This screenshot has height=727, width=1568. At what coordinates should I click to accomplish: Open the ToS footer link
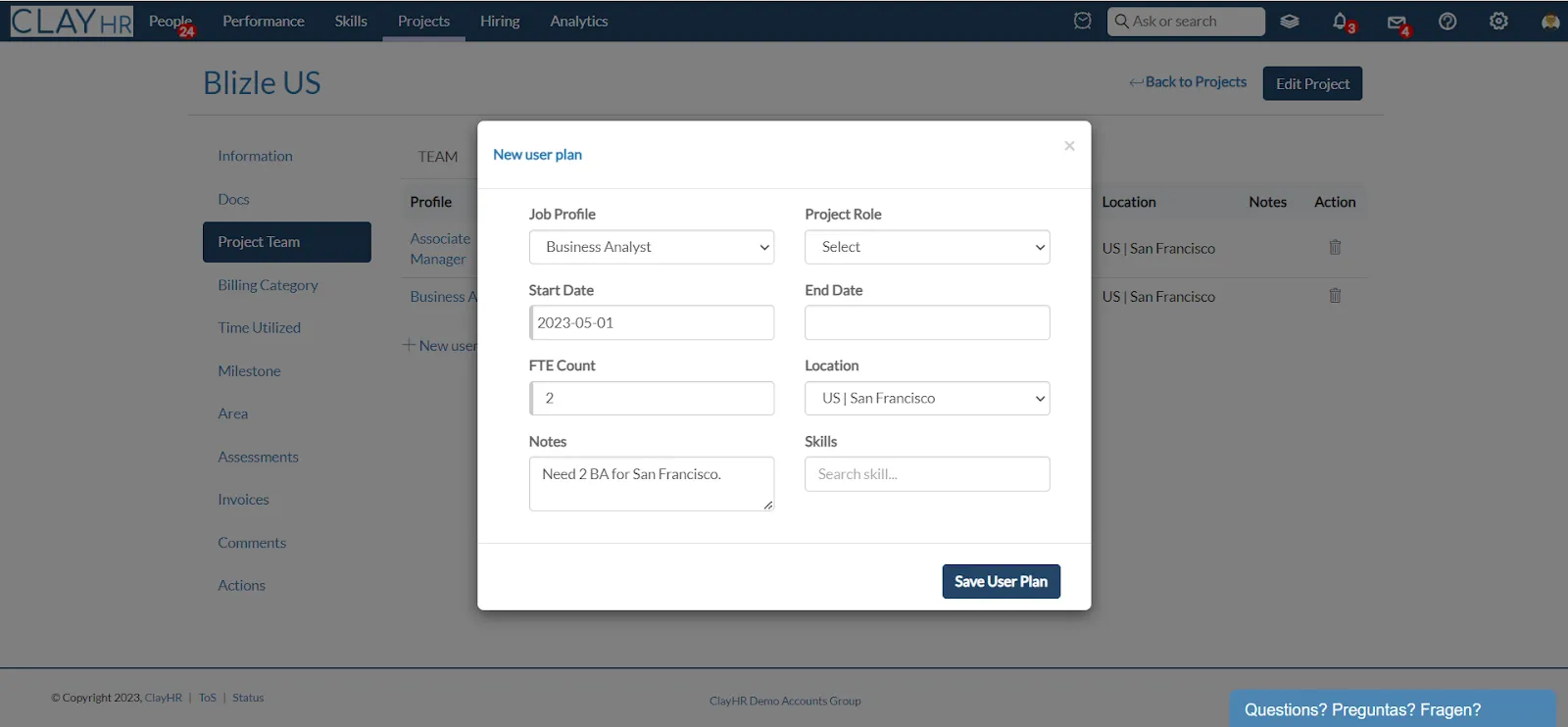point(208,698)
